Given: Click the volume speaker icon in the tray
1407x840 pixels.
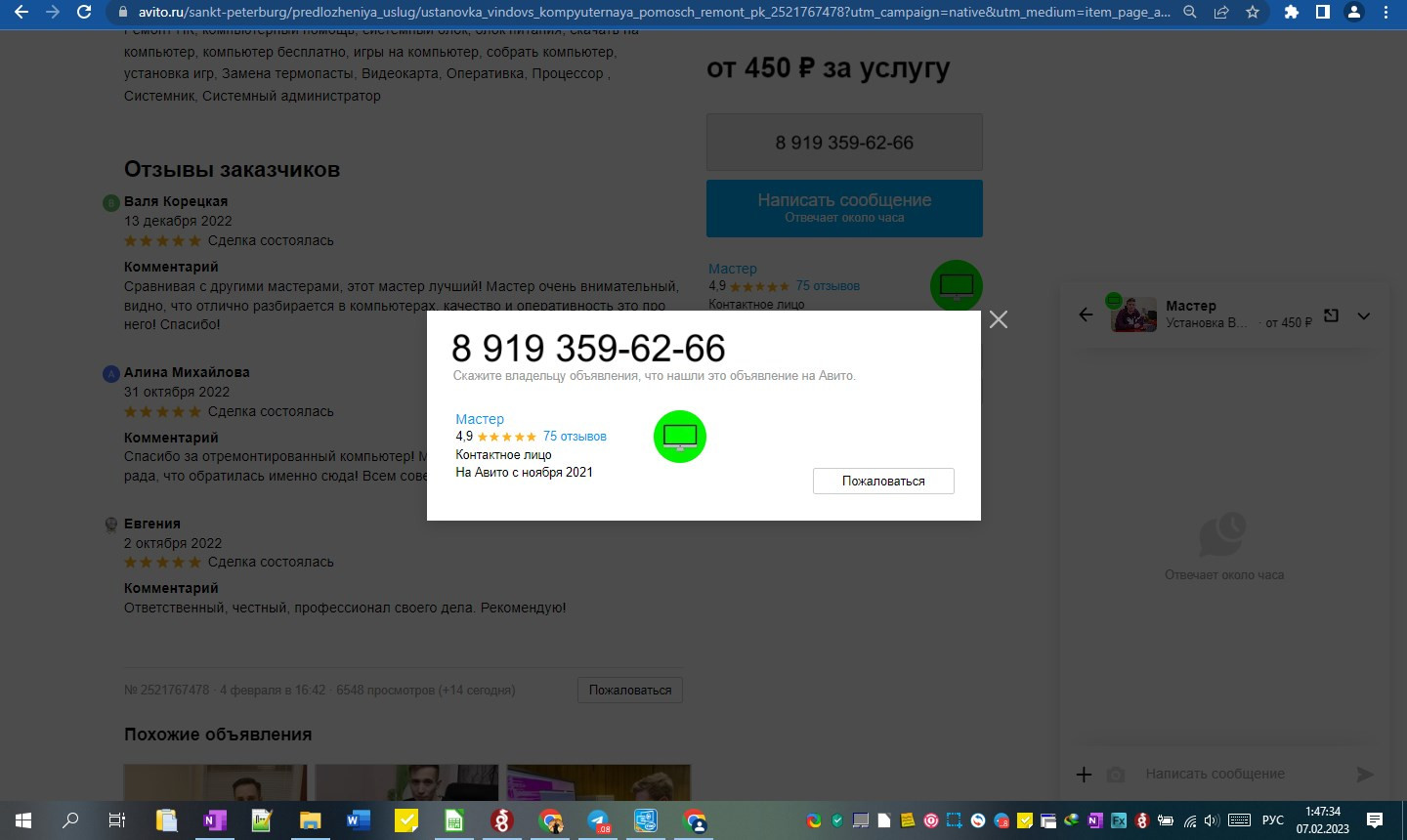Looking at the screenshot, I should click(x=1212, y=820).
